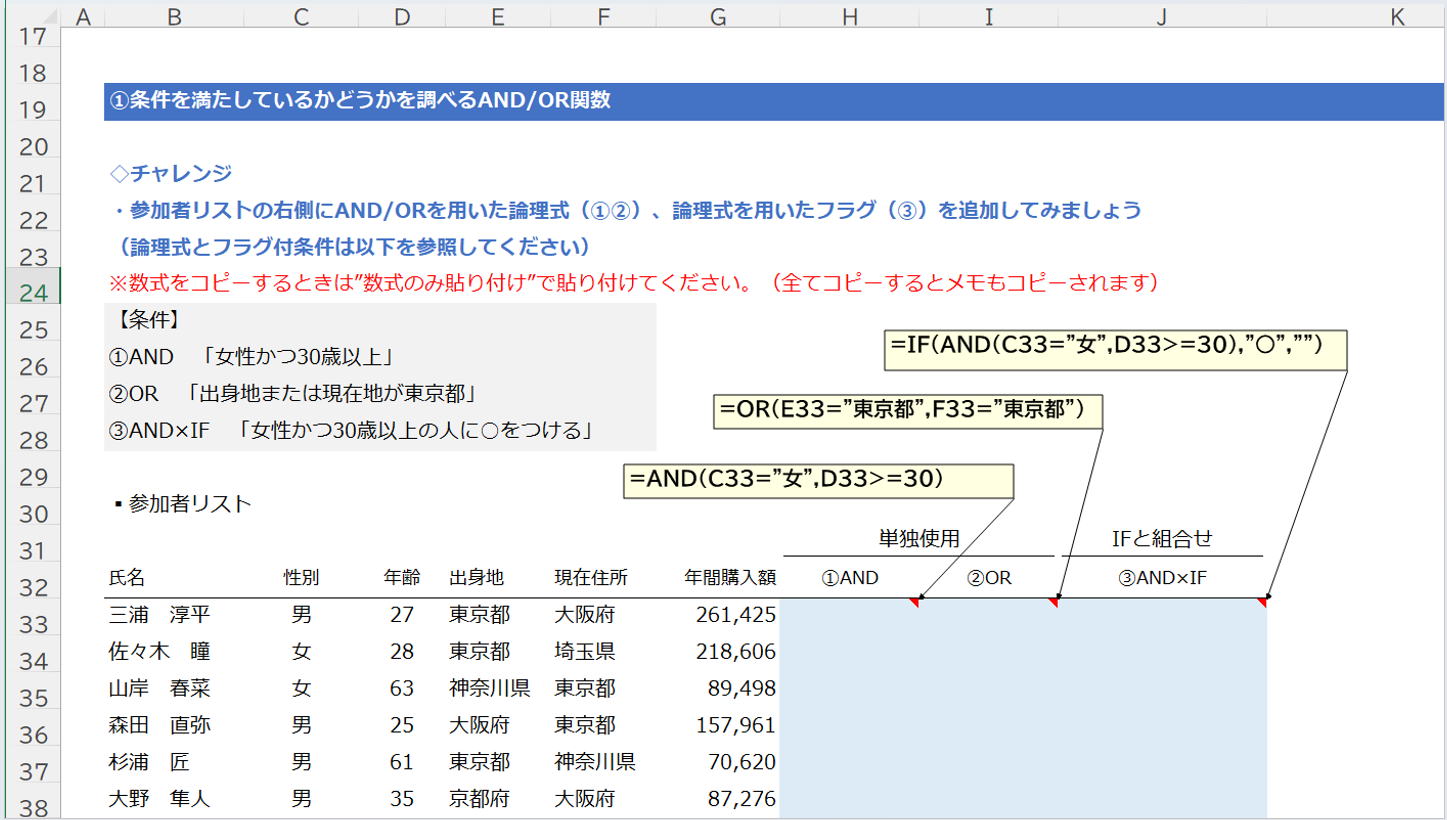Click the ①AND column heading
This screenshot has width=1447, height=820.
[x=850, y=577]
